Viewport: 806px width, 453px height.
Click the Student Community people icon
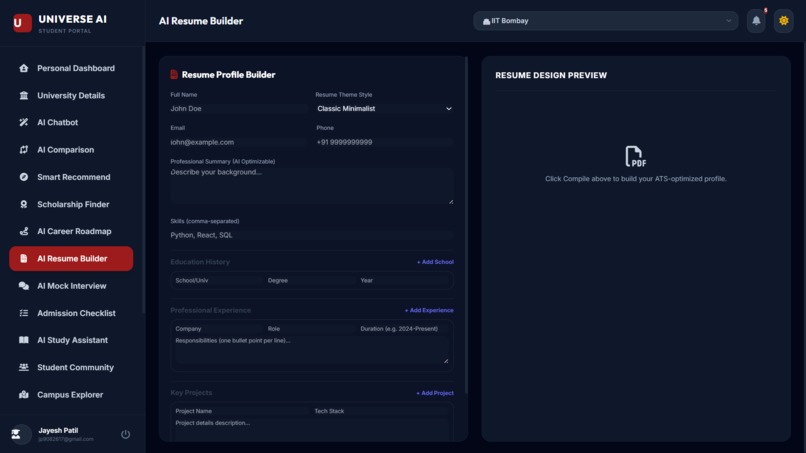(24, 367)
